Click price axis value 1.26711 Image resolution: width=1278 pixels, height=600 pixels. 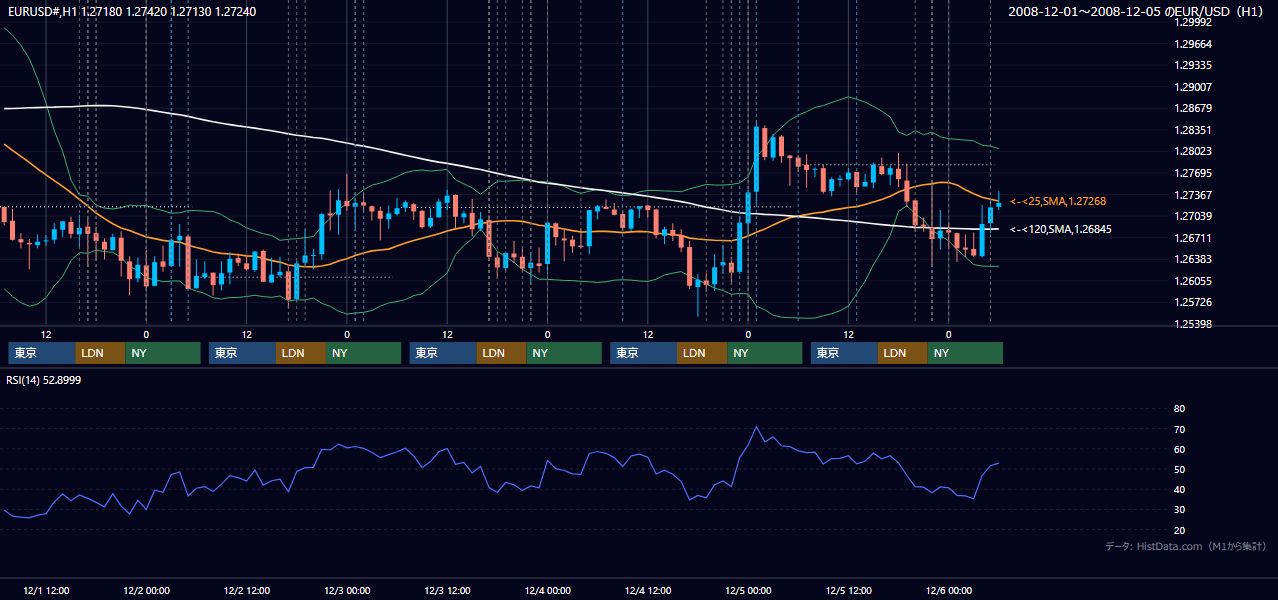tap(1193, 238)
